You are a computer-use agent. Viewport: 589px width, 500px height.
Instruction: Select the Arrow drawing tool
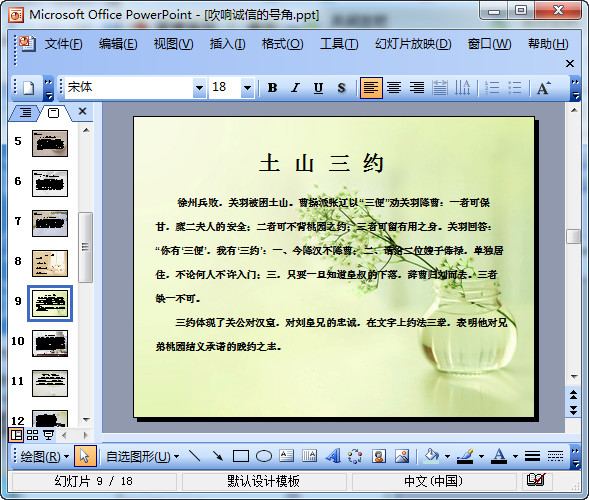[218, 456]
